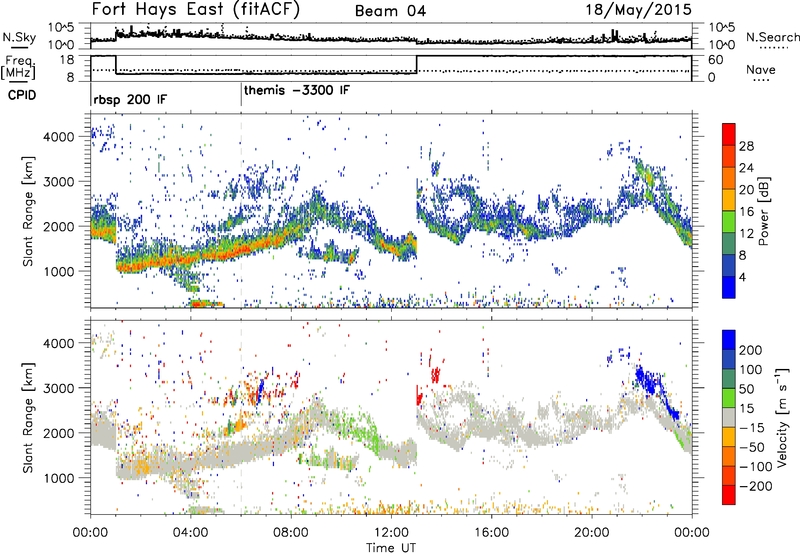The image size is (800, 554).
Task: Click the 'rbsp 200 IF' CPID label
Action: (x=130, y=99)
